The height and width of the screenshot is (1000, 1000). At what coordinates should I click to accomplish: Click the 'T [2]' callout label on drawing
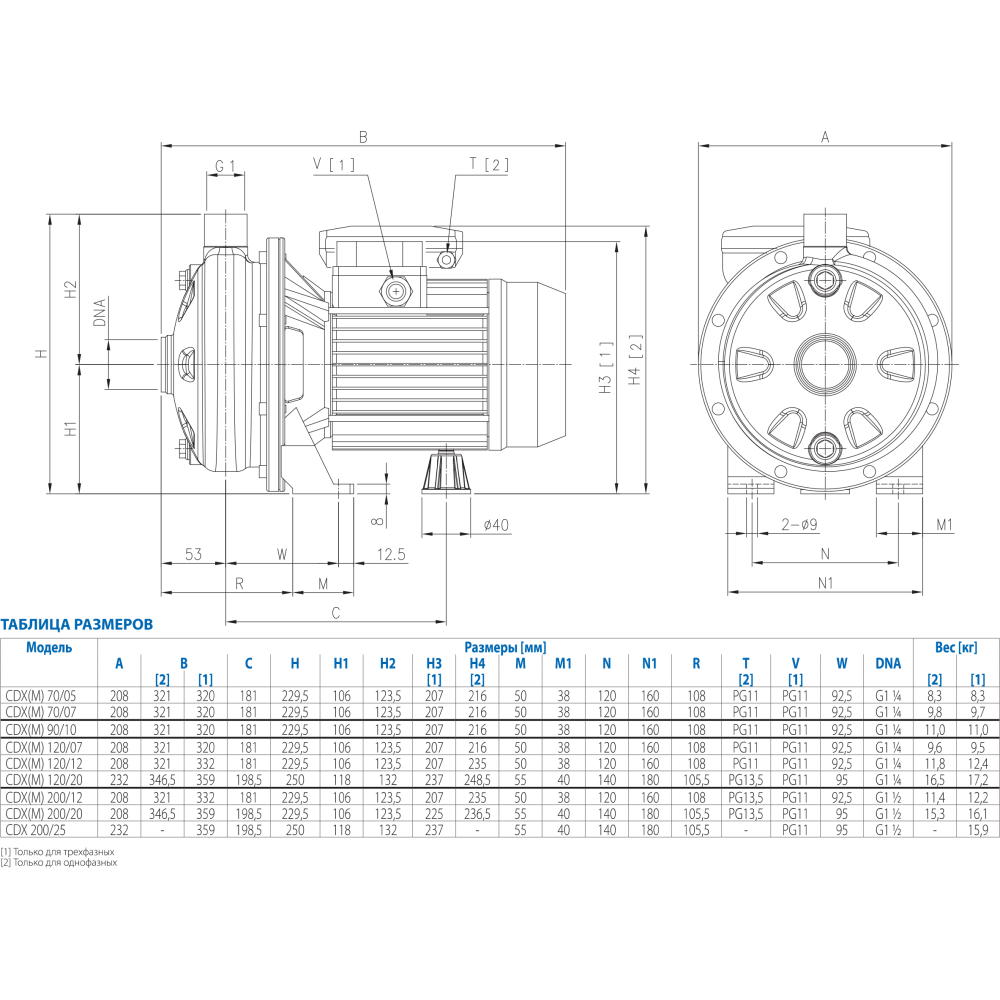pyautogui.click(x=488, y=165)
